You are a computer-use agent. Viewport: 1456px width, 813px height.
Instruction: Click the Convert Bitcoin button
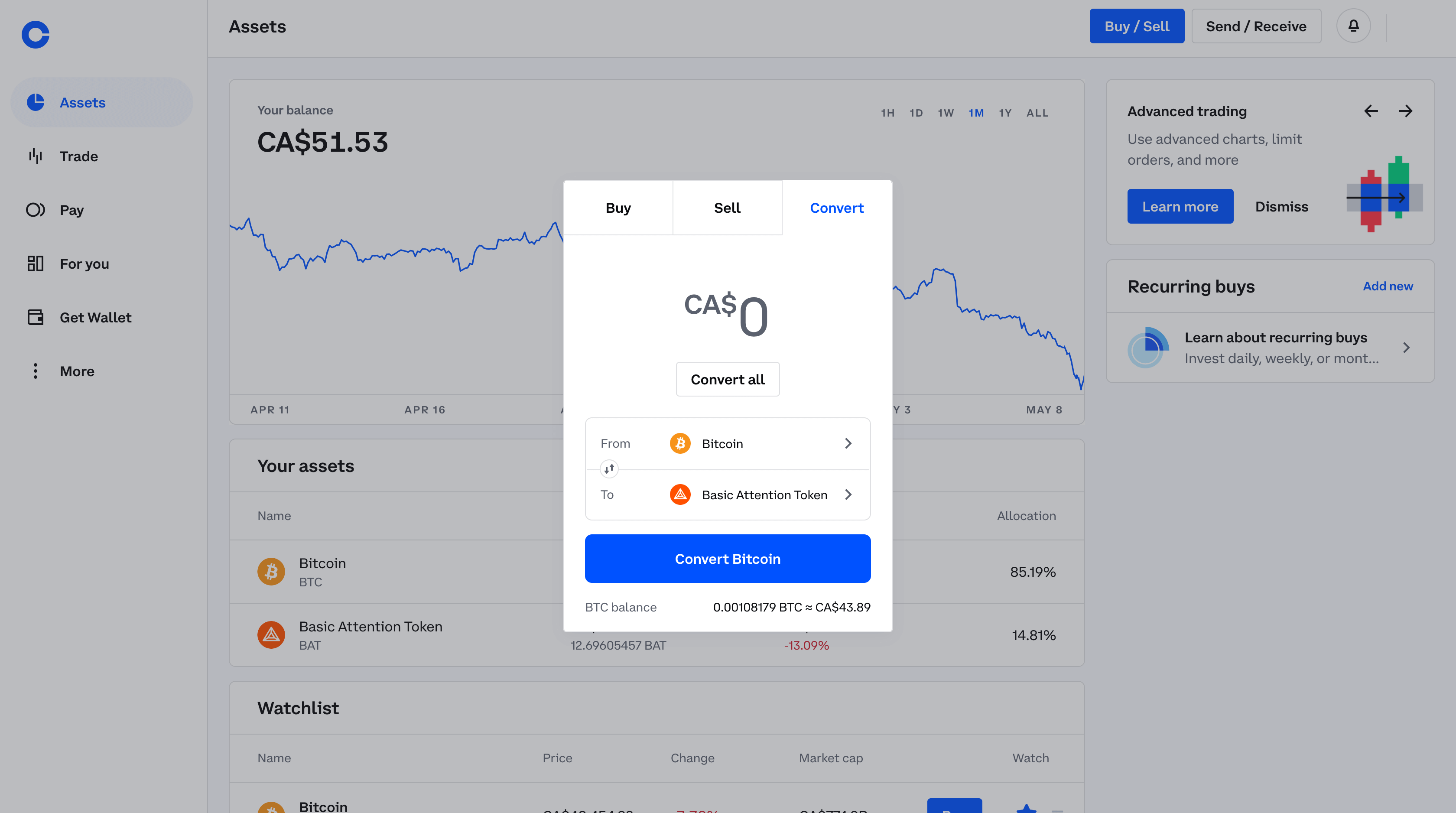point(728,558)
